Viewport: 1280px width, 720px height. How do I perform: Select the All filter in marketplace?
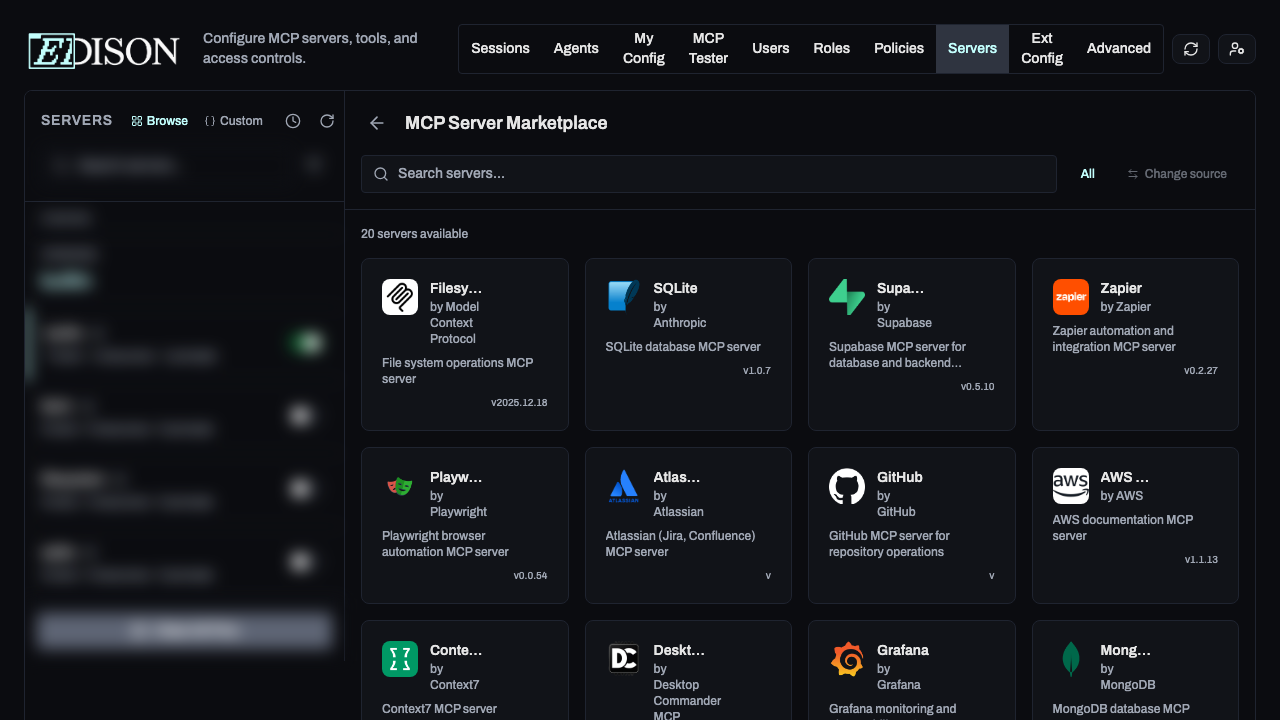pyautogui.click(x=1087, y=174)
